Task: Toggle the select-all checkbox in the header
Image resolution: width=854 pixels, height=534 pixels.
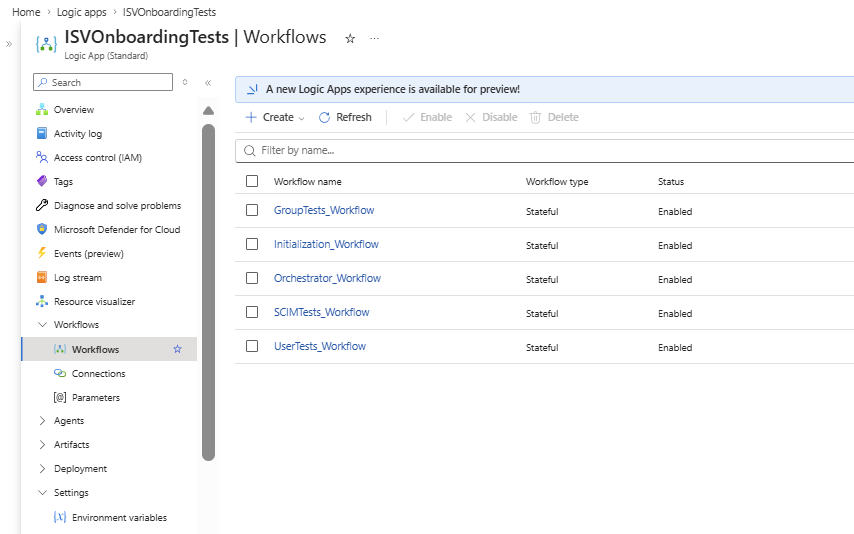Action: click(252, 181)
